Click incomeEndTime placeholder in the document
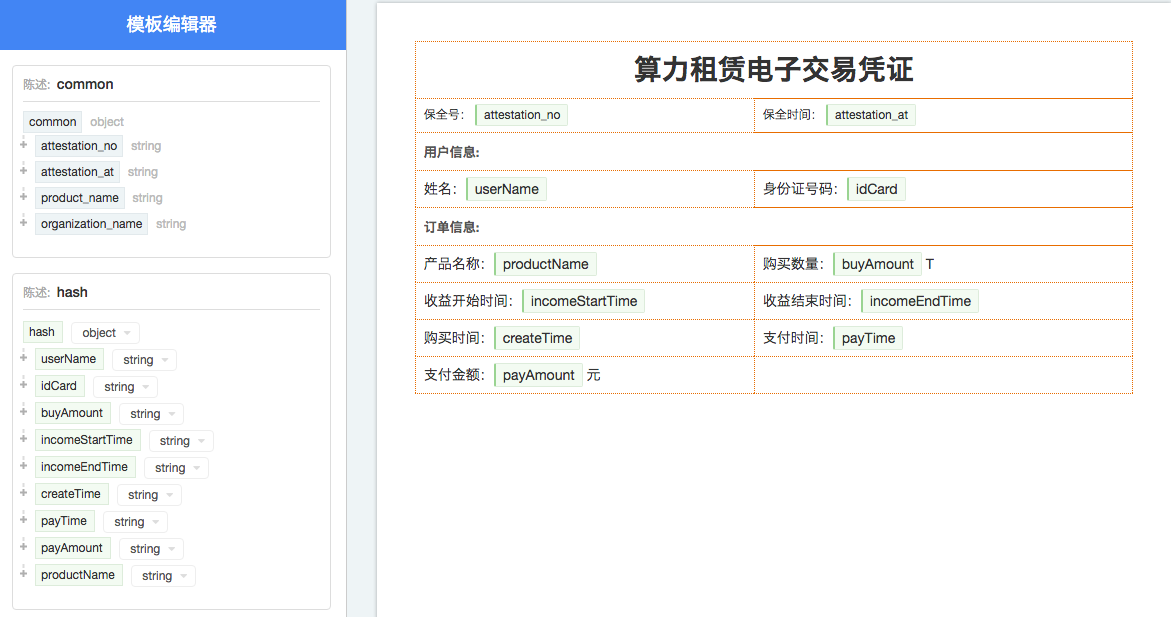Viewport: 1171px width, 617px height. click(920, 301)
